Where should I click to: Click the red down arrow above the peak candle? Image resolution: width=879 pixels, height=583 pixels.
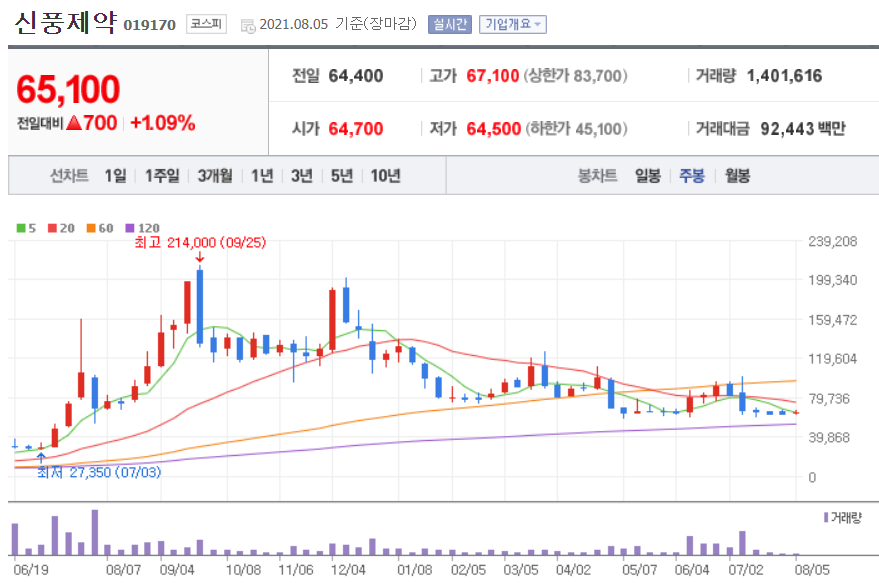pos(200,257)
